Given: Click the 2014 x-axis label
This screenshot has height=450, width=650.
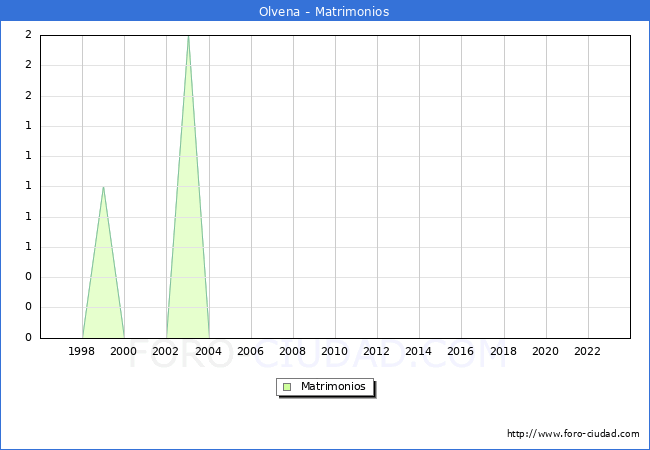Looking at the screenshot, I should click(418, 351).
